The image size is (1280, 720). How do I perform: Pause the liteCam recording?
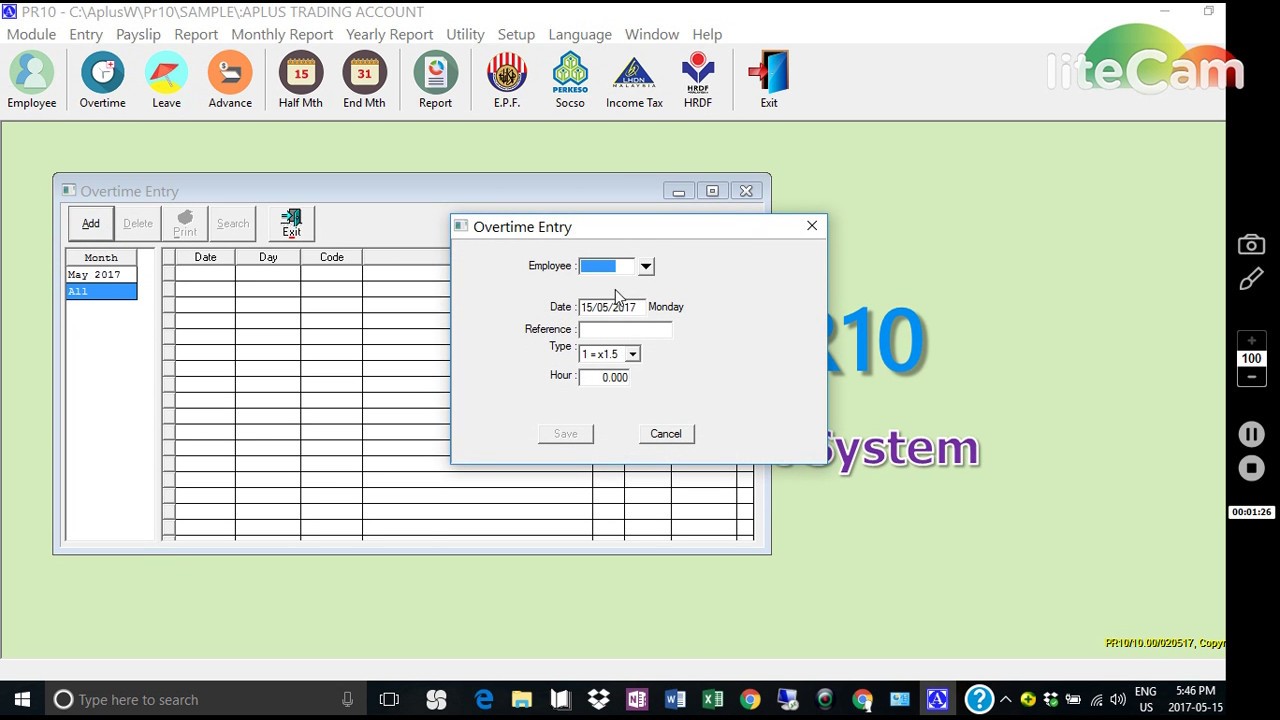coord(1251,434)
